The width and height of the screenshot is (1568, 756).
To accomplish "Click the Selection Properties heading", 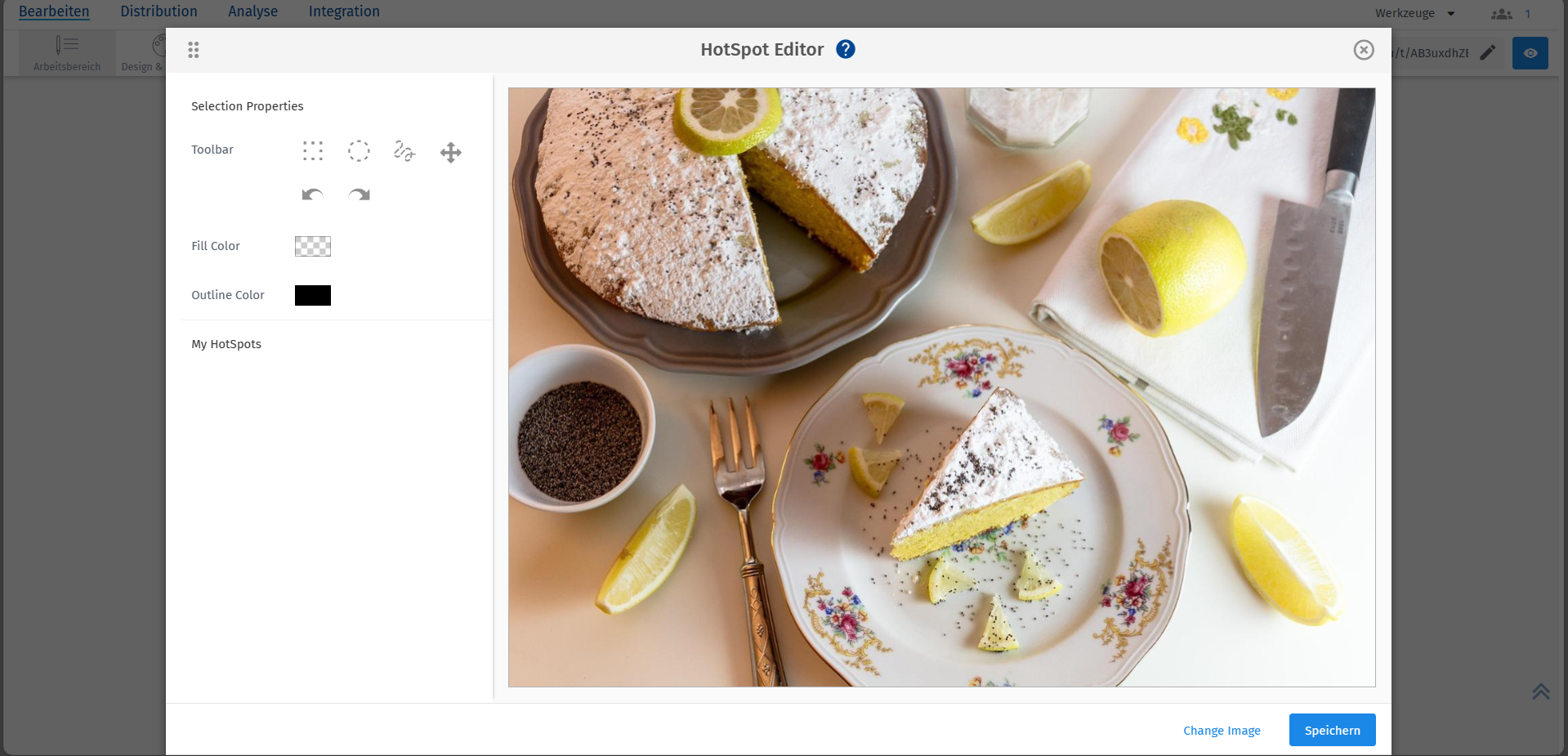I will 247,106.
